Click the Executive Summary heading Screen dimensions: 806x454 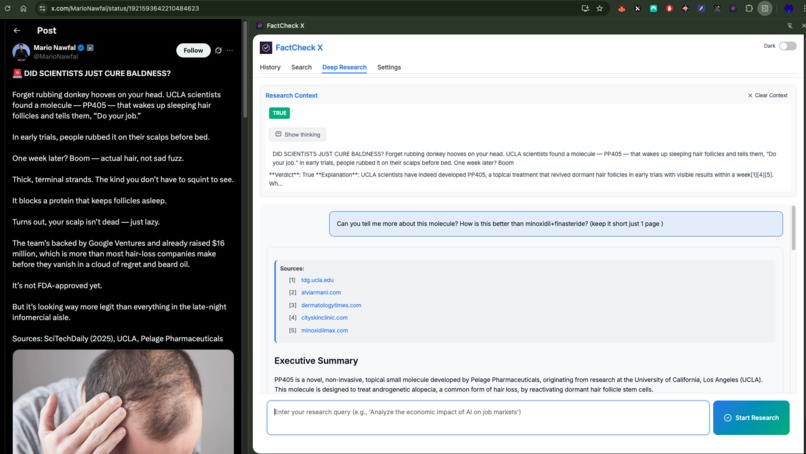point(316,361)
